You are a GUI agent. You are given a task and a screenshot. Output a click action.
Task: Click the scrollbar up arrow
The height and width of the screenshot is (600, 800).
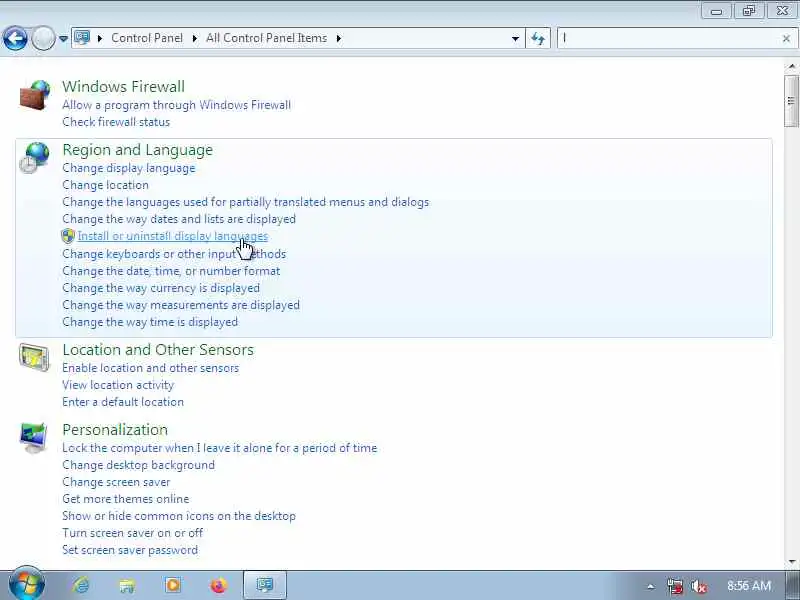792,67
